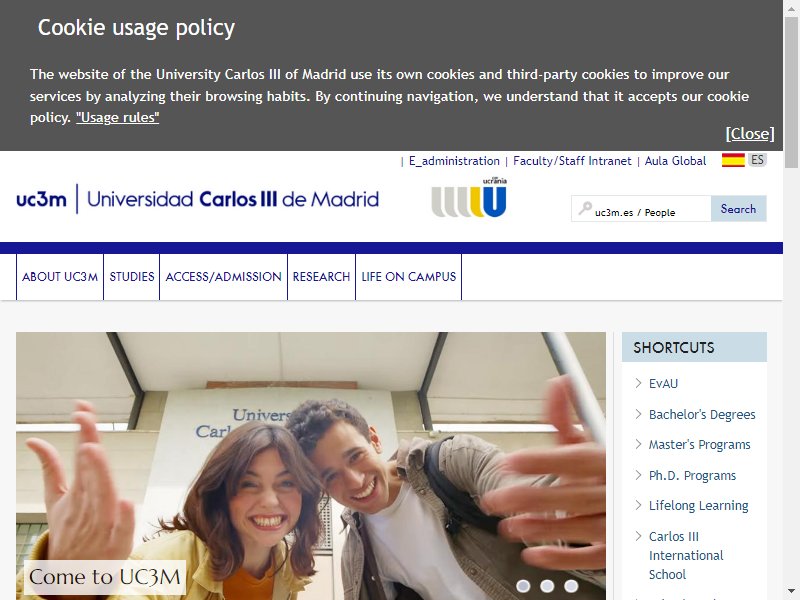Click chevron arrow beside Master's Programs

click(x=638, y=444)
